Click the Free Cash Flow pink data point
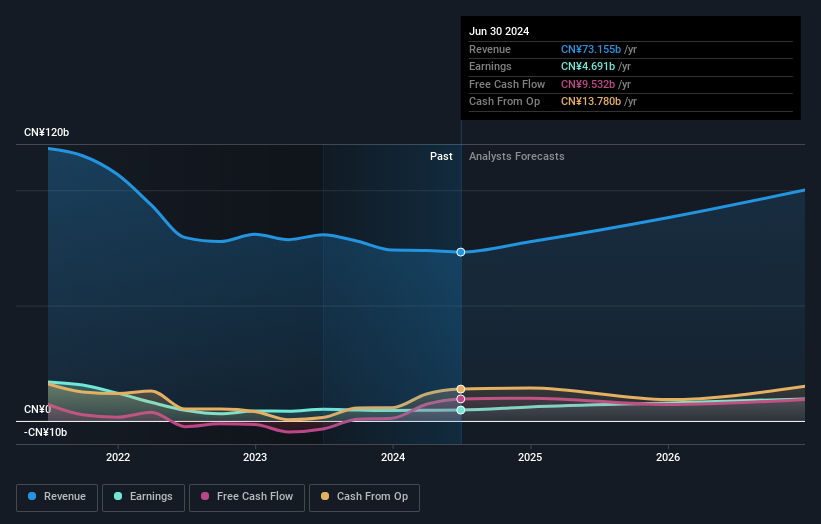The width and height of the screenshot is (821, 524). 461,399
